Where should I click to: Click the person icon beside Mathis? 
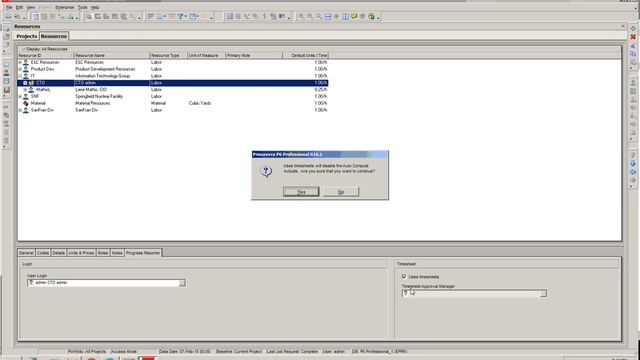[x=31, y=89]
